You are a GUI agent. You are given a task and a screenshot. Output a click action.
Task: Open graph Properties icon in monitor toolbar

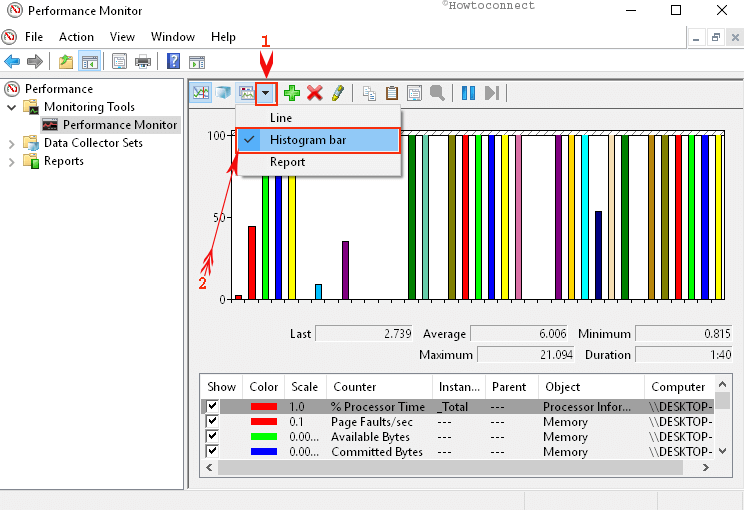tap(414, 93)
